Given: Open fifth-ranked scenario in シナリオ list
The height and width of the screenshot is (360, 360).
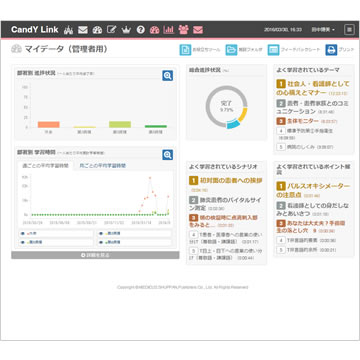Looking at the screenshot, I should 226,254.
